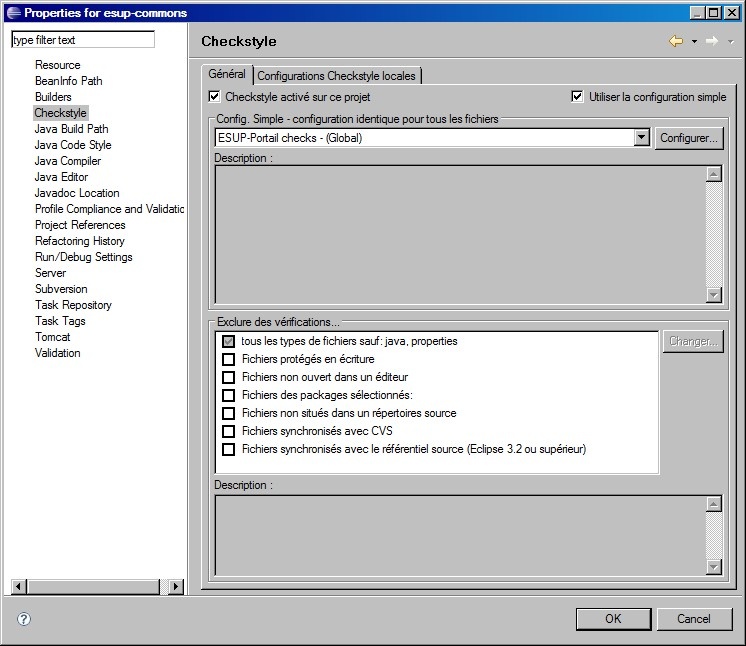This screenshot has width=746, height=646.
Task: Select the Général tab
Action: (x=227, y=75)
